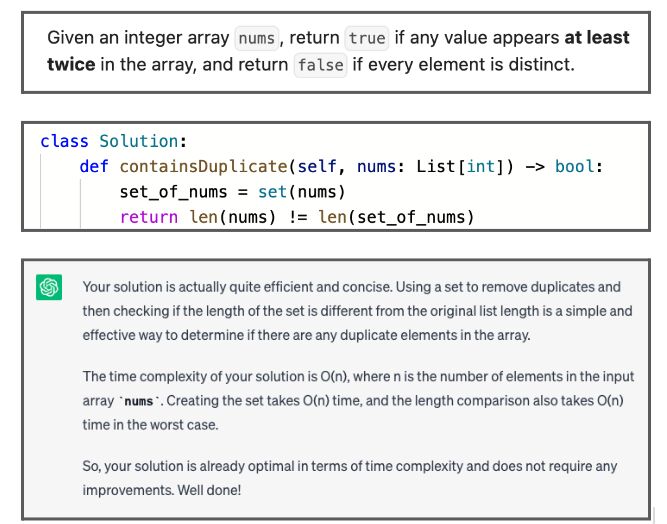
Task: Click the ChatGPT logo avatar icon
Action: point(48,287)
